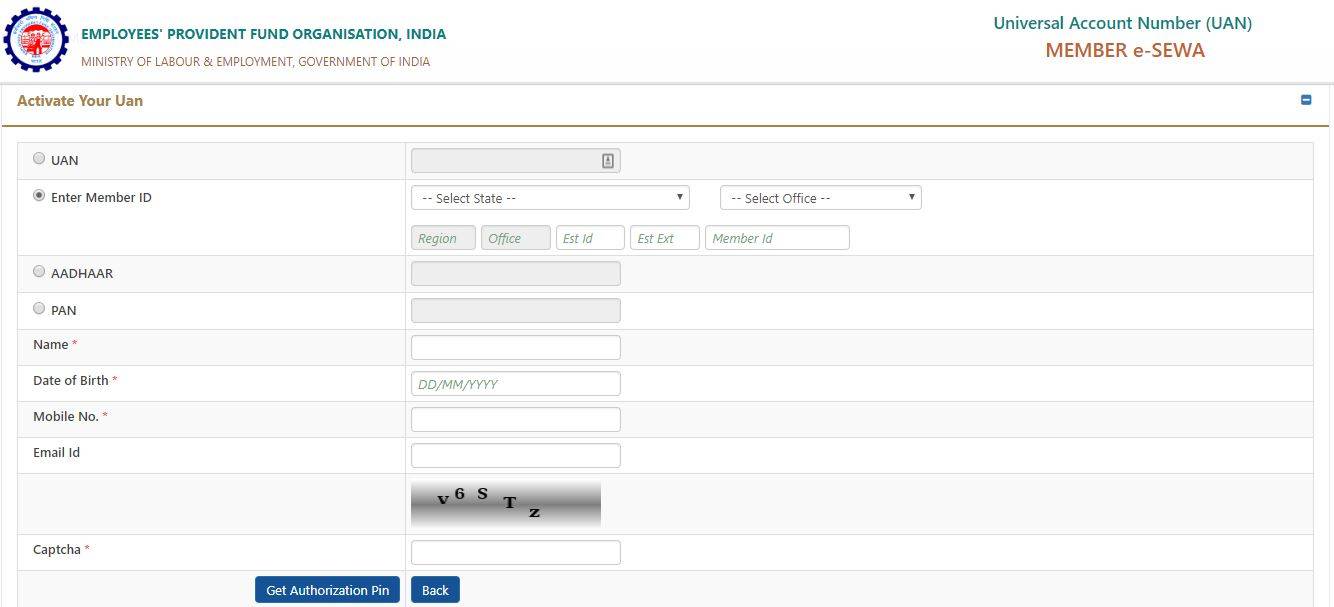
Task: Collapse the Activate Your Uan panel
Action: (1305, 100)
